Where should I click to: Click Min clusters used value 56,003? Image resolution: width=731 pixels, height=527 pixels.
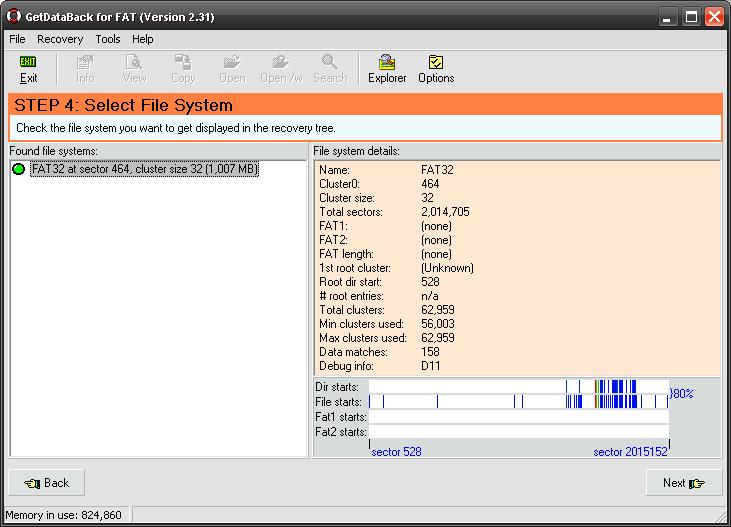pyautogui.click(x=438, y=324)
